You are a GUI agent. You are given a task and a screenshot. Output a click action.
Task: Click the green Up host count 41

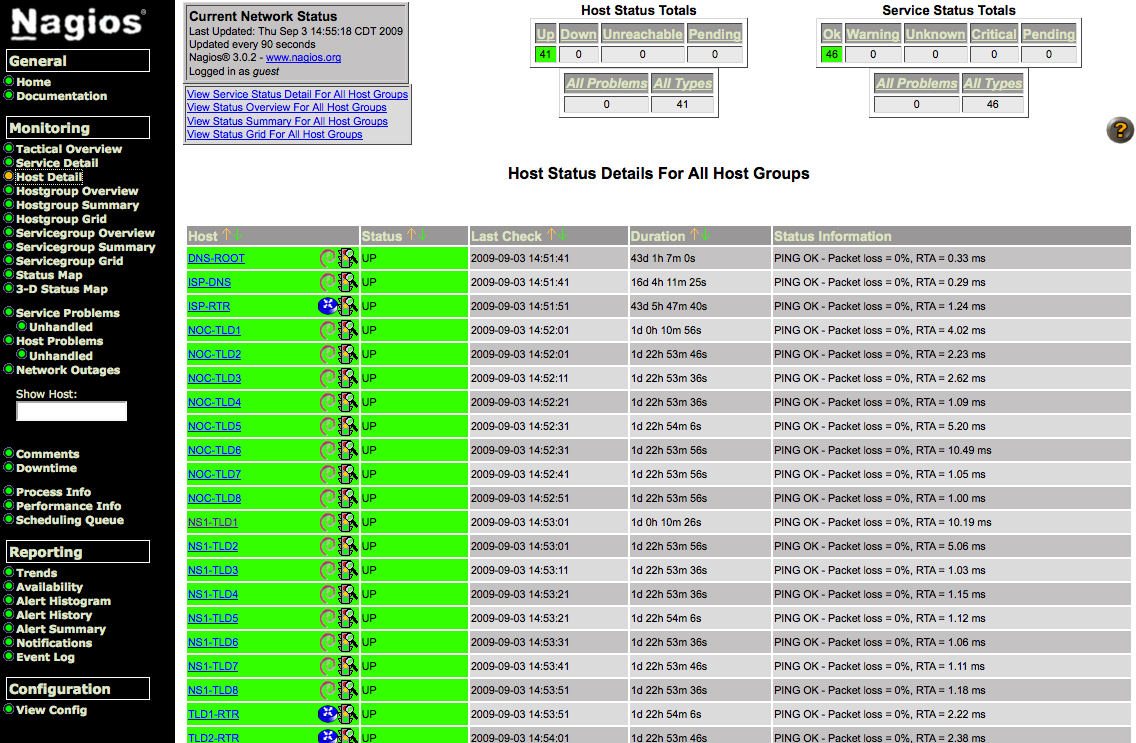point(545,55)
